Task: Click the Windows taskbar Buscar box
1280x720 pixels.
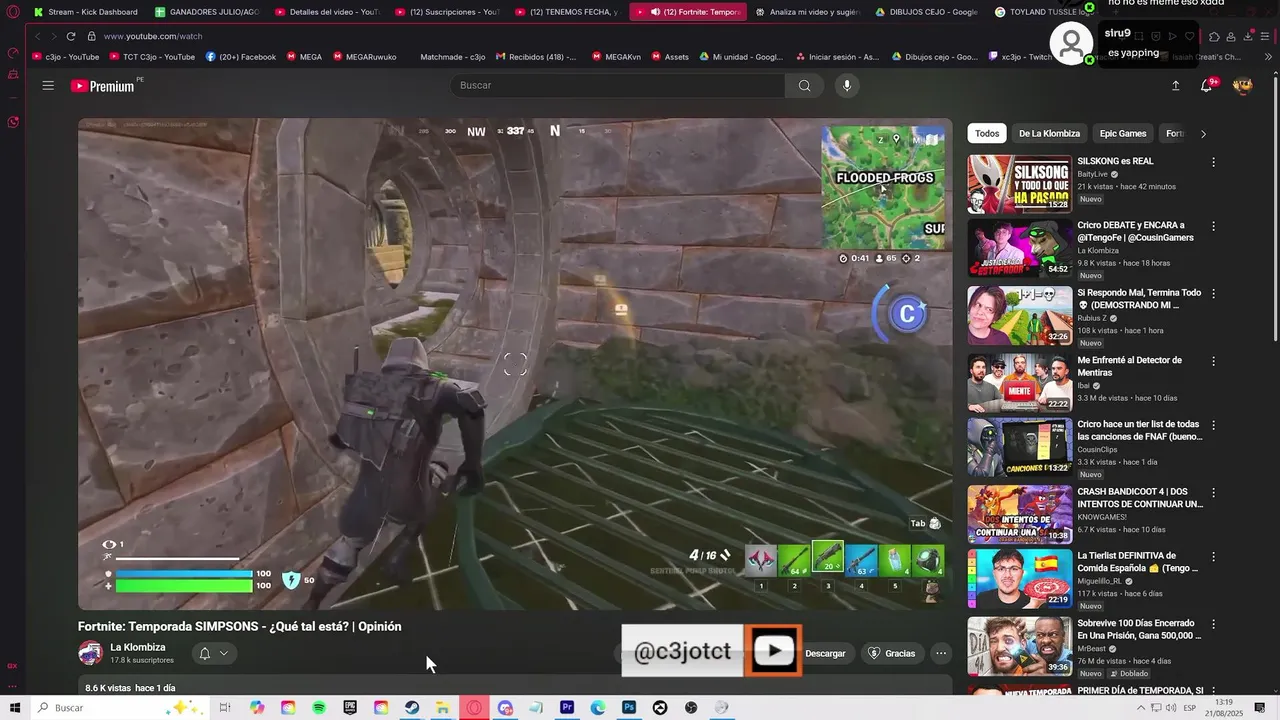Action: point(120,708)
